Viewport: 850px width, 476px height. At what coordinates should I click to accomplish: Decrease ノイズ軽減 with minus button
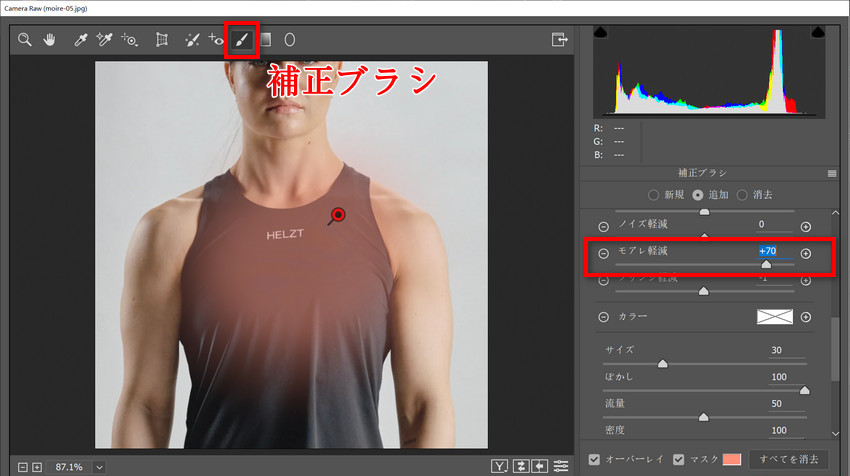point(603,227)
